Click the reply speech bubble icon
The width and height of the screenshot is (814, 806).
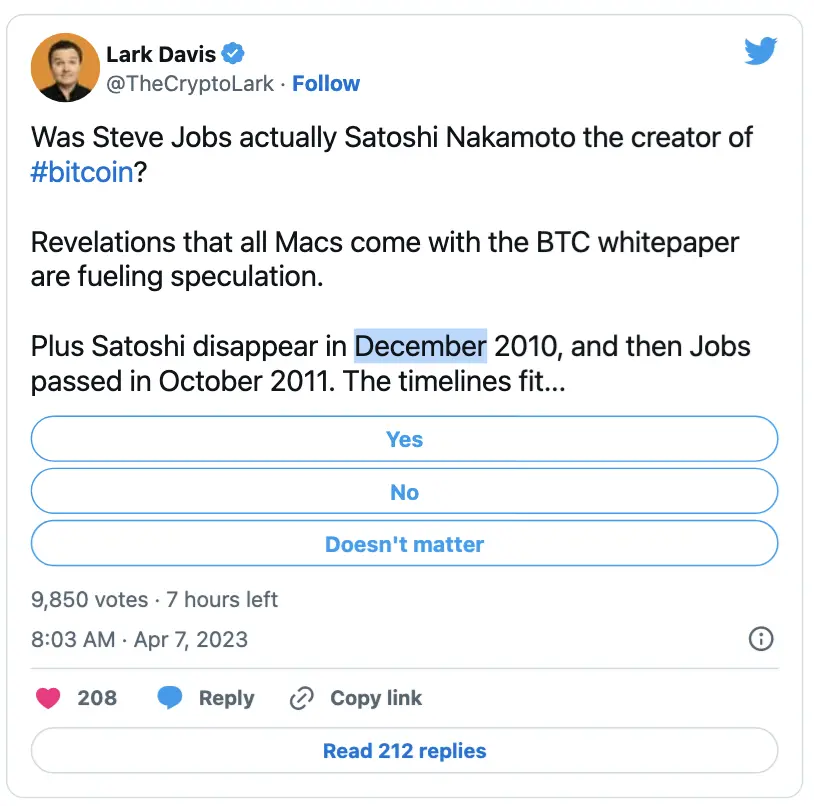[170, 698]
